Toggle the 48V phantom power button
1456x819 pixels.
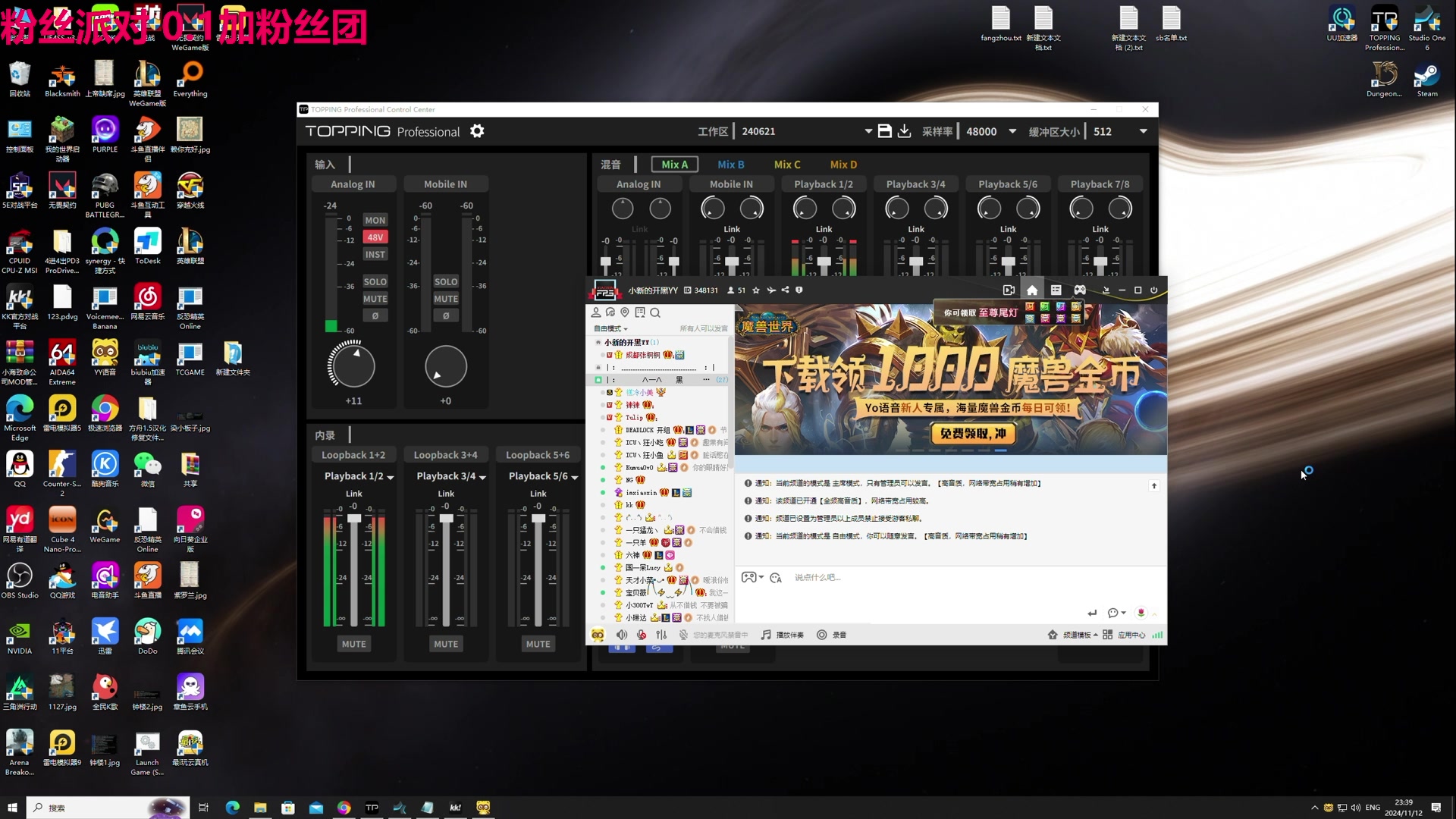click(x=374, y=237)
